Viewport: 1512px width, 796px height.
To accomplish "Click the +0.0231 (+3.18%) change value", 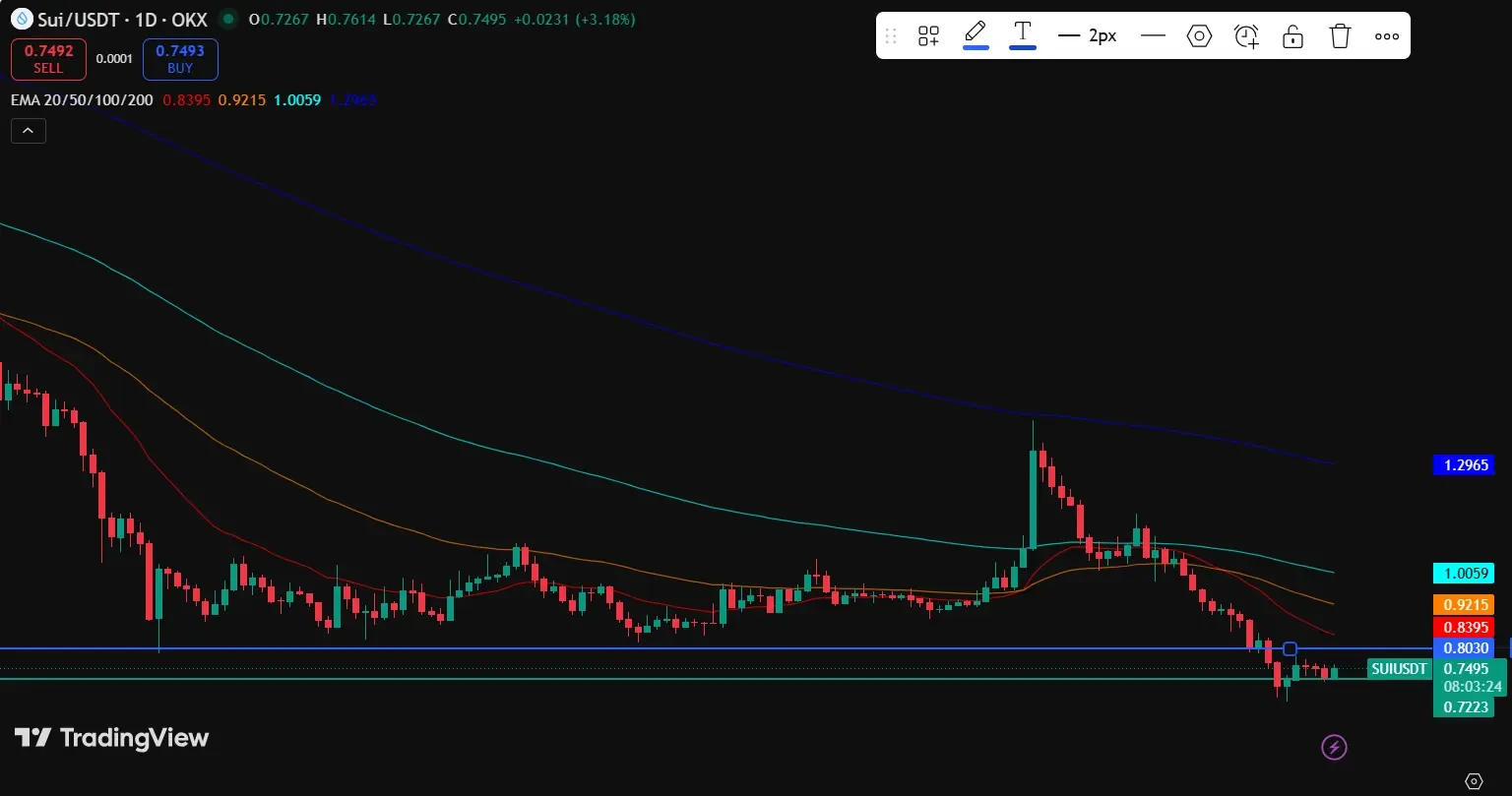I will coord(574,19).
